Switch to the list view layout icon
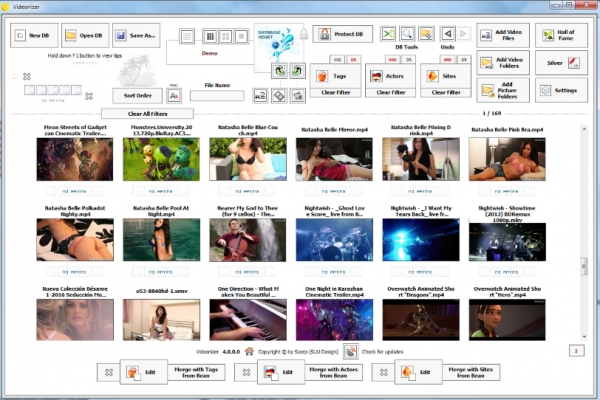 tap(187, 37)
